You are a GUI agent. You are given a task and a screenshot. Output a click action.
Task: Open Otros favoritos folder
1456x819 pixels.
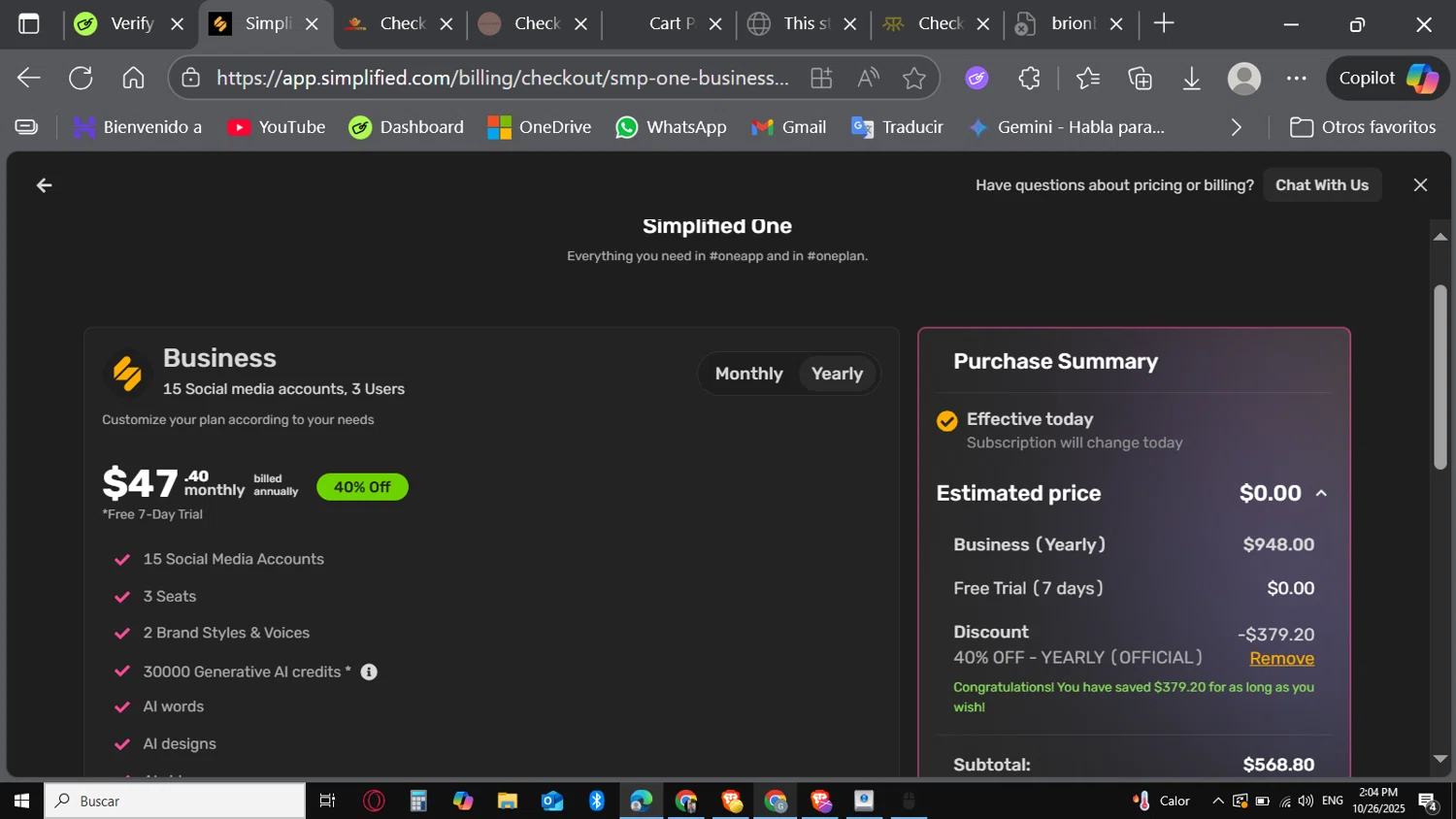[1363, 127]
